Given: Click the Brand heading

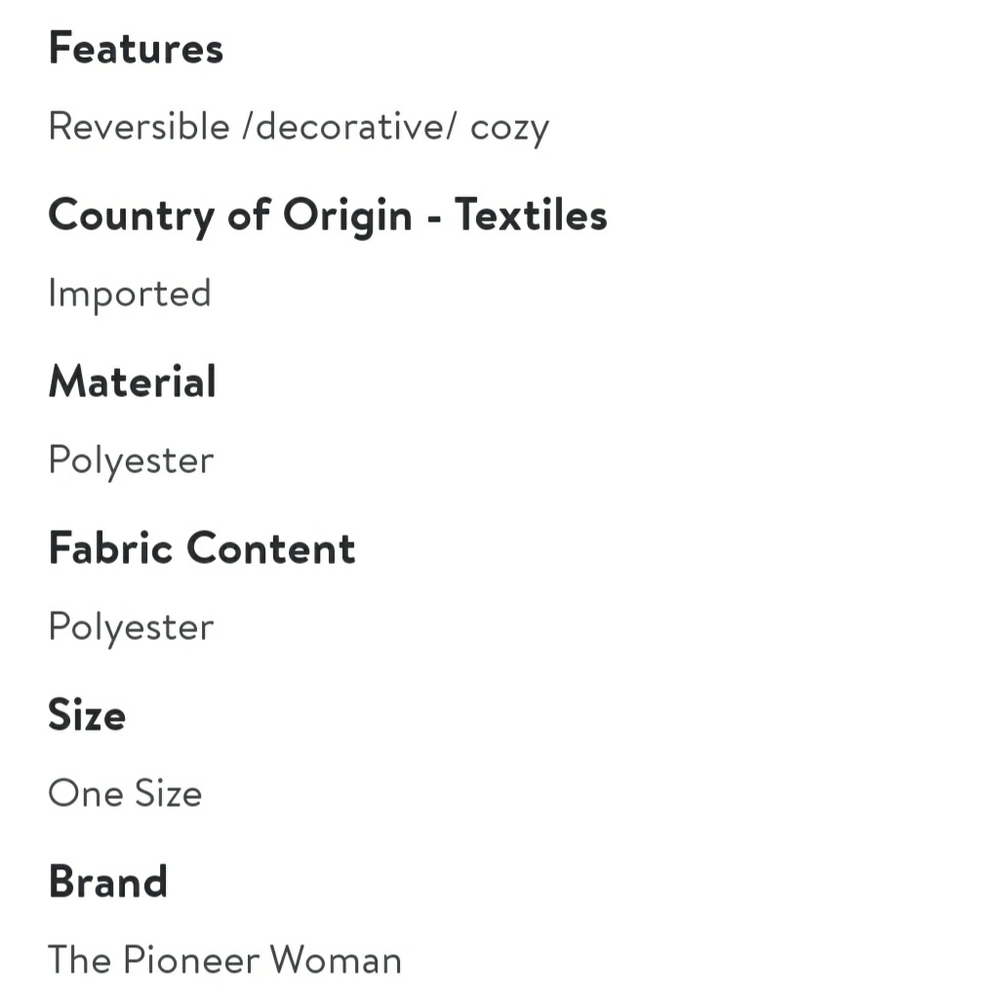Looking at the screenshot, I should [108, 882].
